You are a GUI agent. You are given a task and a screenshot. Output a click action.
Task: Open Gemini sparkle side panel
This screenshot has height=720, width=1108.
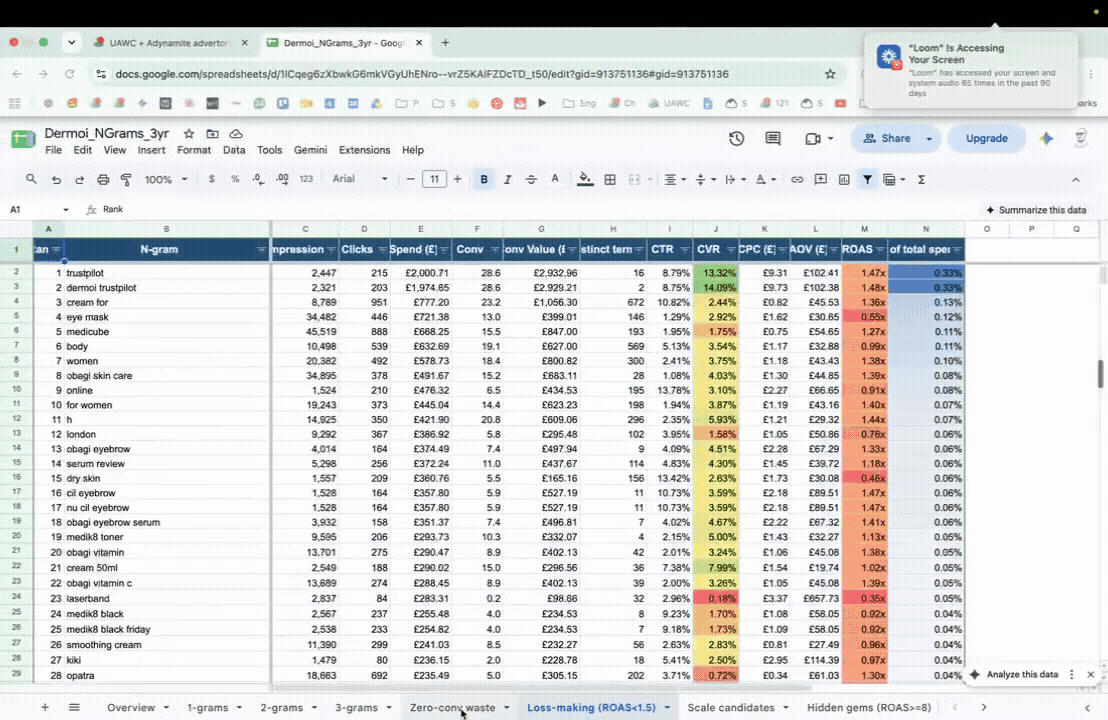pos(1047,138)
